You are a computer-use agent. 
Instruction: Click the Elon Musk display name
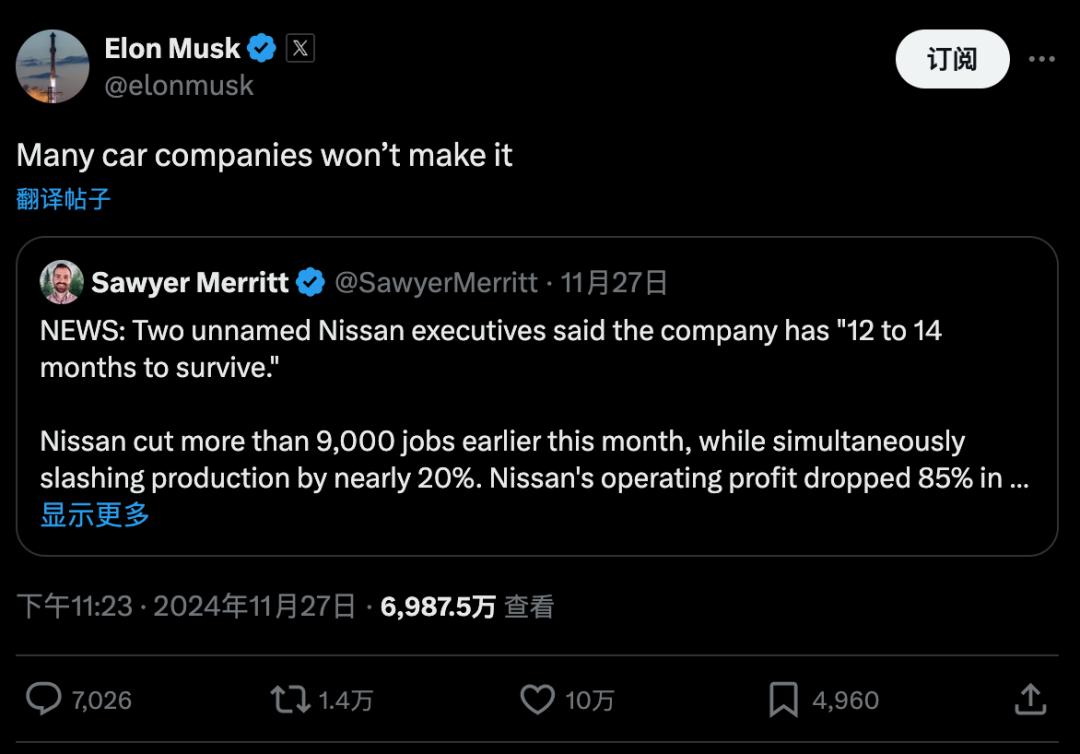(172, 47)
